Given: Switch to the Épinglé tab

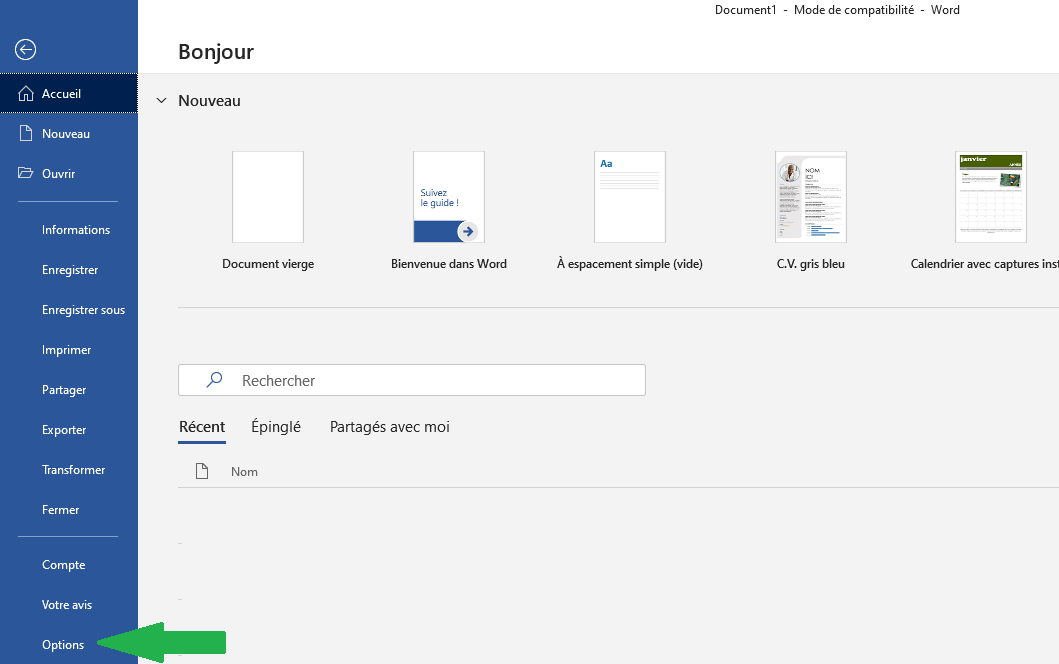Looking at the screenshot, I should pos(276,427).
